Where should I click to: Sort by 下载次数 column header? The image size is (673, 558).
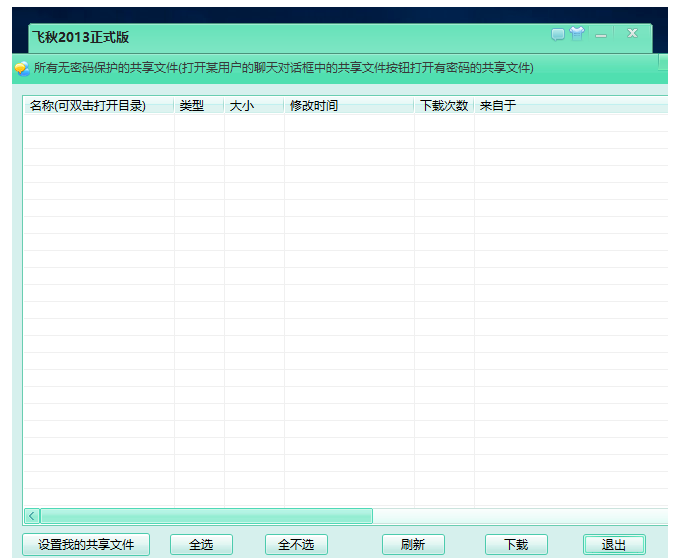point(444,106)
